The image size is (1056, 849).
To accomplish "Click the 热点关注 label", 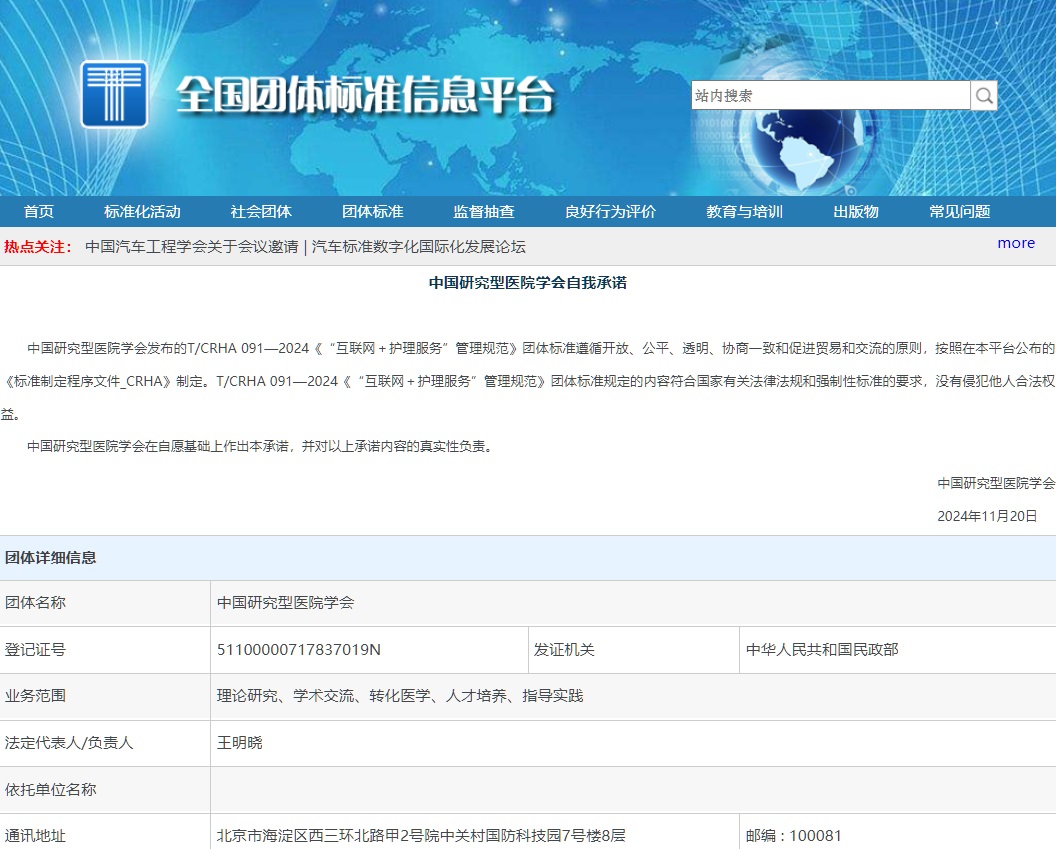I will click(x=37, y=246).
